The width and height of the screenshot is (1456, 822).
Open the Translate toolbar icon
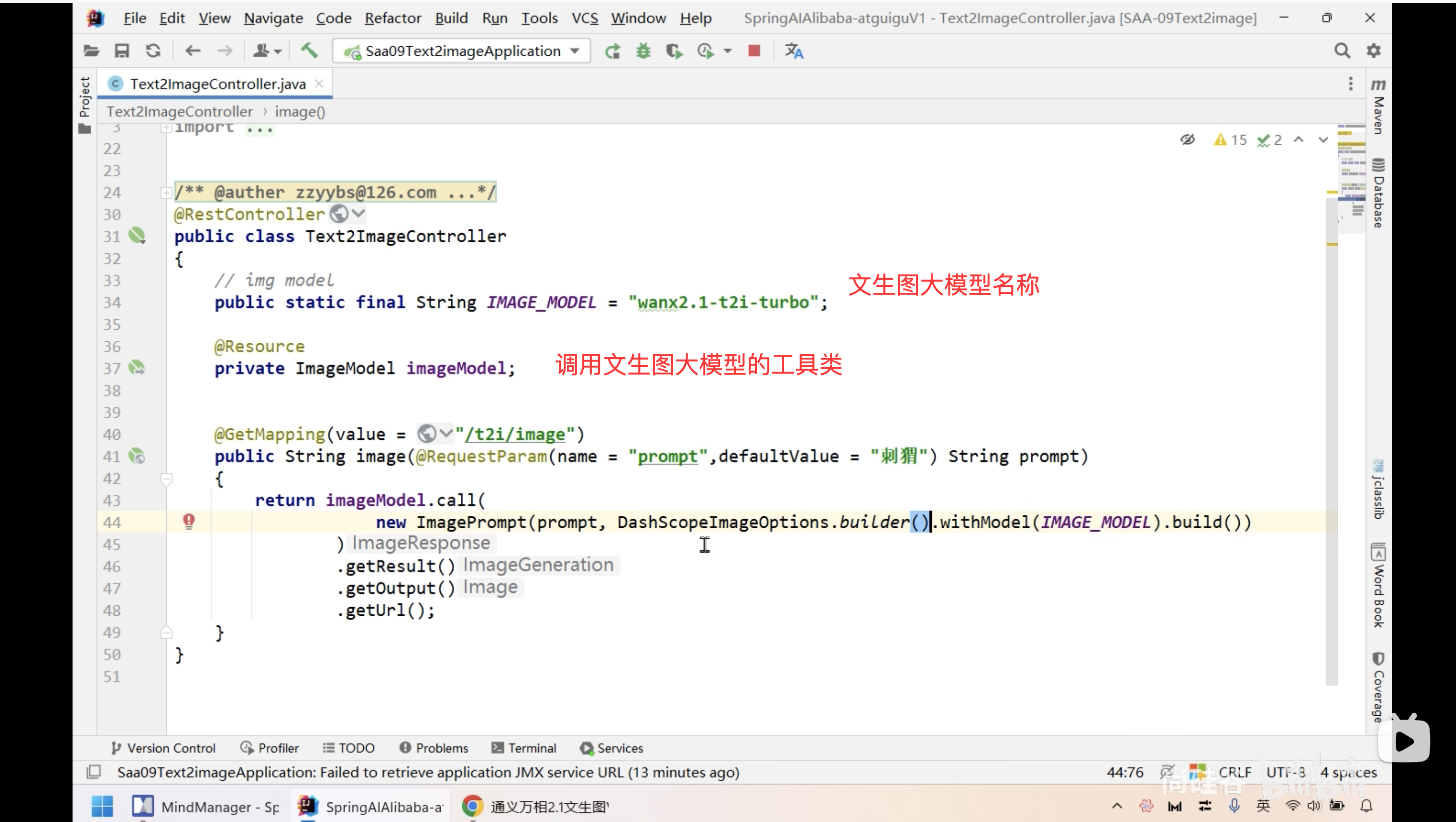tap(794, 51)
